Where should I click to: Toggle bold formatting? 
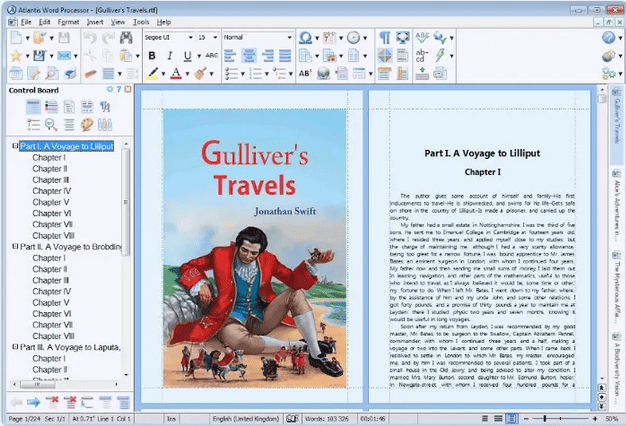point(152,55)
